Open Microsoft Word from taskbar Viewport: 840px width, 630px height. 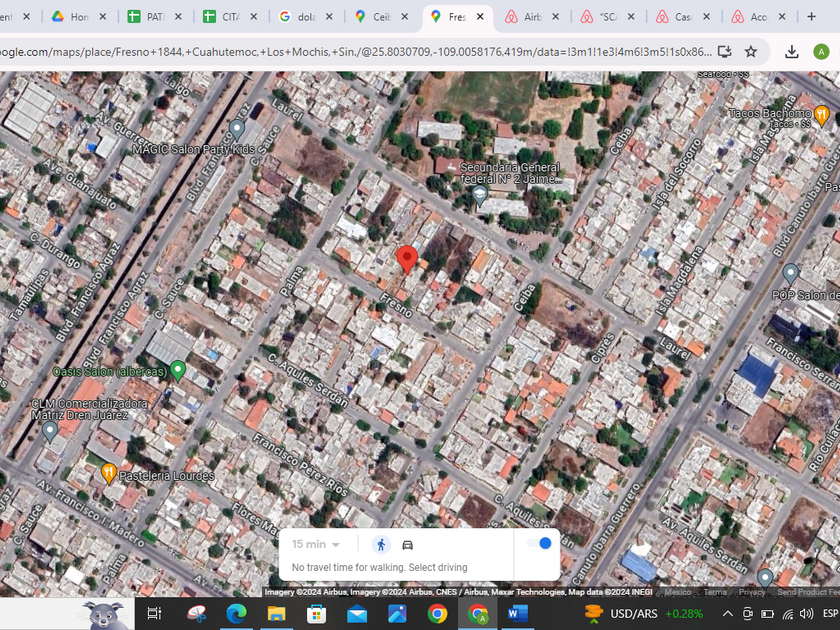point(517,613)
